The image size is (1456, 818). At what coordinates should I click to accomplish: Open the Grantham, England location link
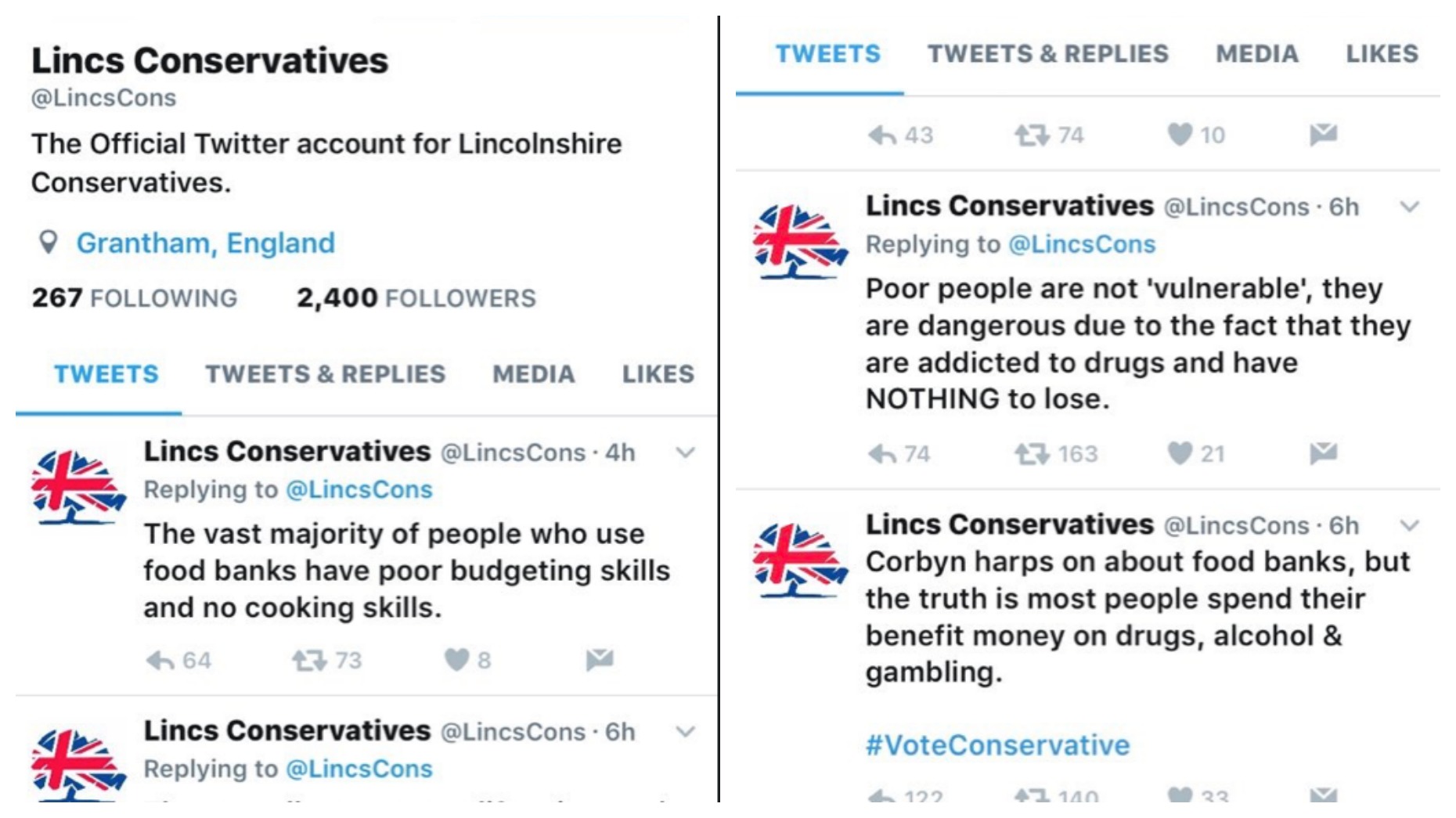[x=205, y=243]
